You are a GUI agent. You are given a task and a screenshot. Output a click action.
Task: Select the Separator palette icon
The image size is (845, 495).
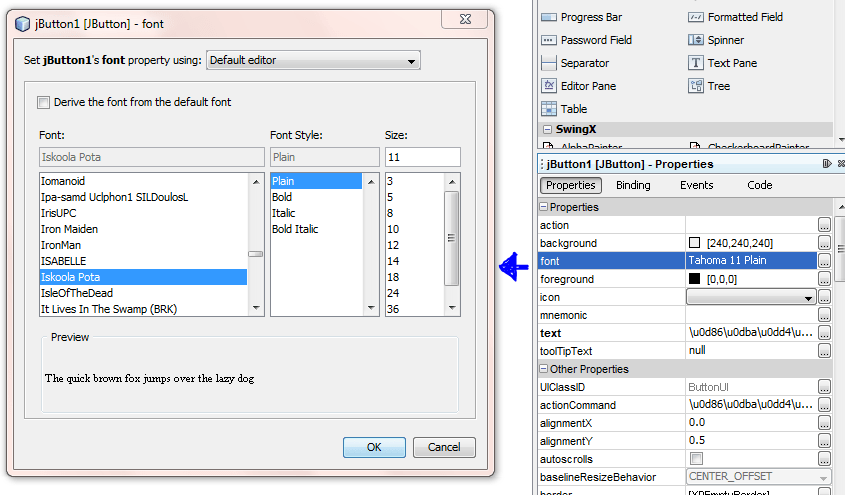[x=549, y=63]
